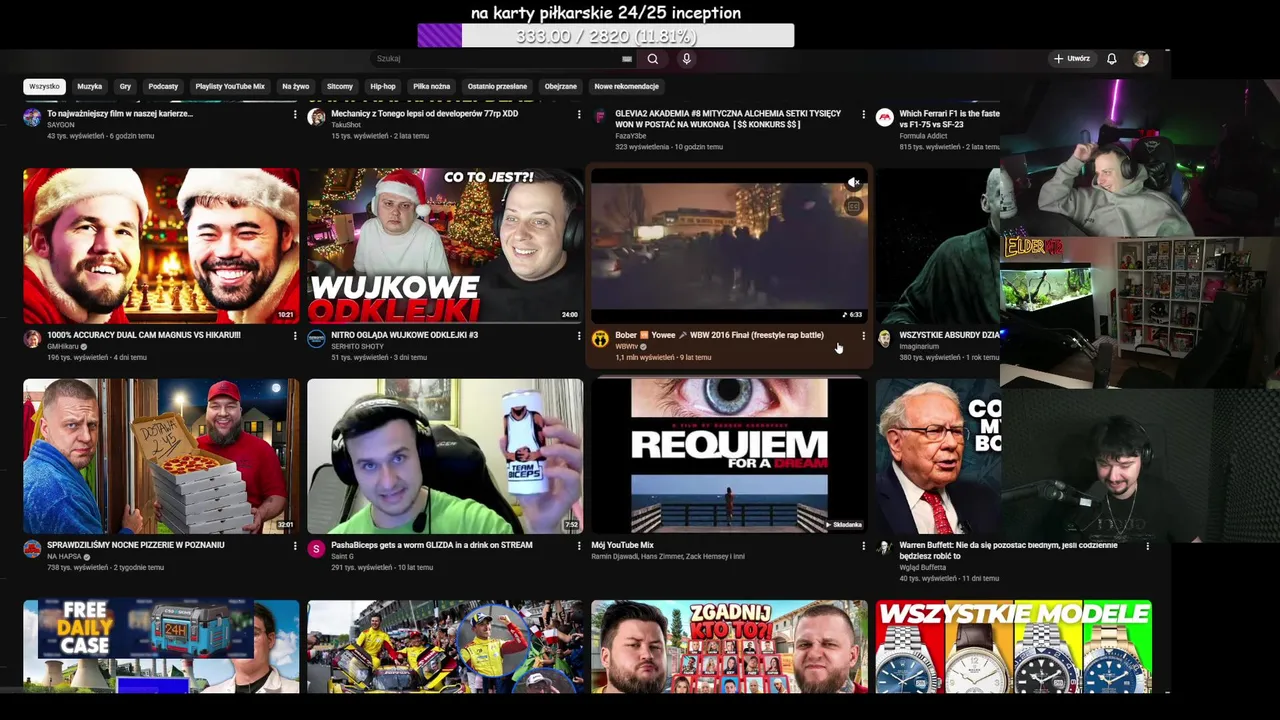Image resolution: width=1280 pixels, height=720 pixels.
Task: Open title 'PashaBiceps gets a worm GLIZDA'
Action: pyautogui.click(x=432, y=545)
